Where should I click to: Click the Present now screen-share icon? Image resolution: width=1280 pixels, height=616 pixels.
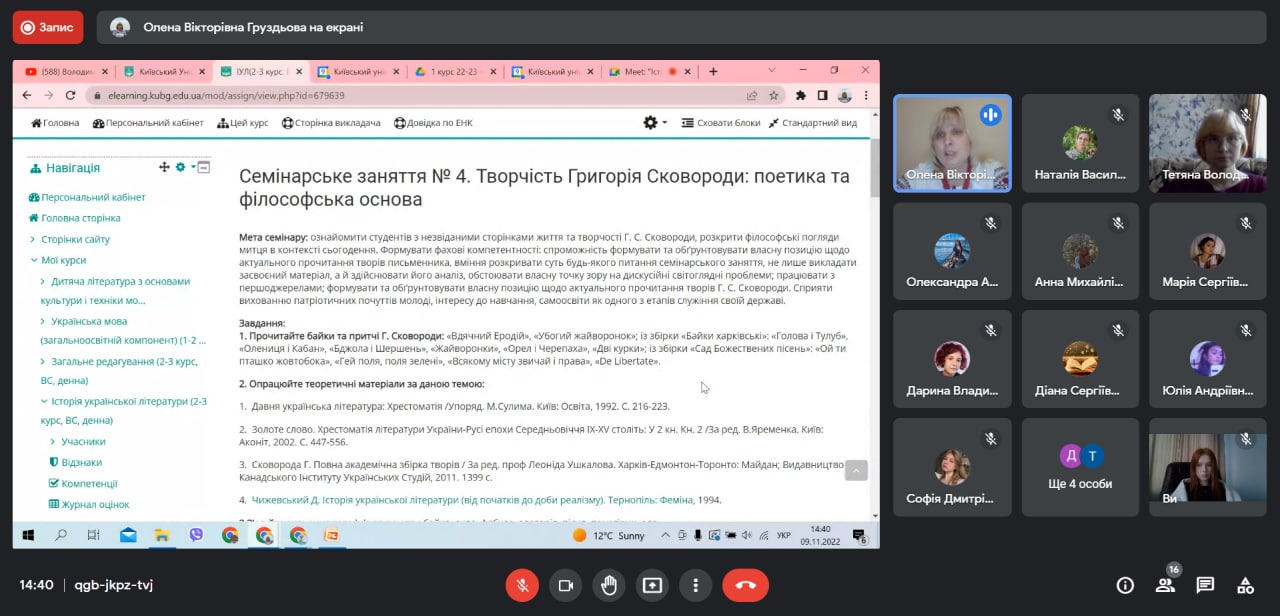652,585
